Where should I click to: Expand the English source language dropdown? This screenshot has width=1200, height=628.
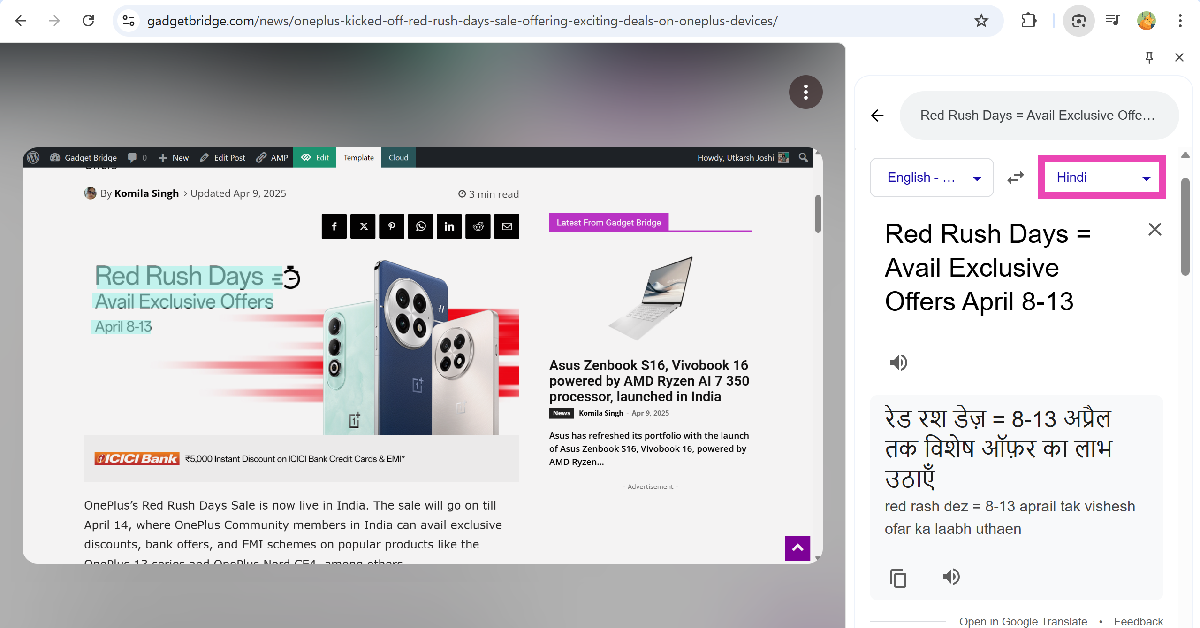(932, 178)
